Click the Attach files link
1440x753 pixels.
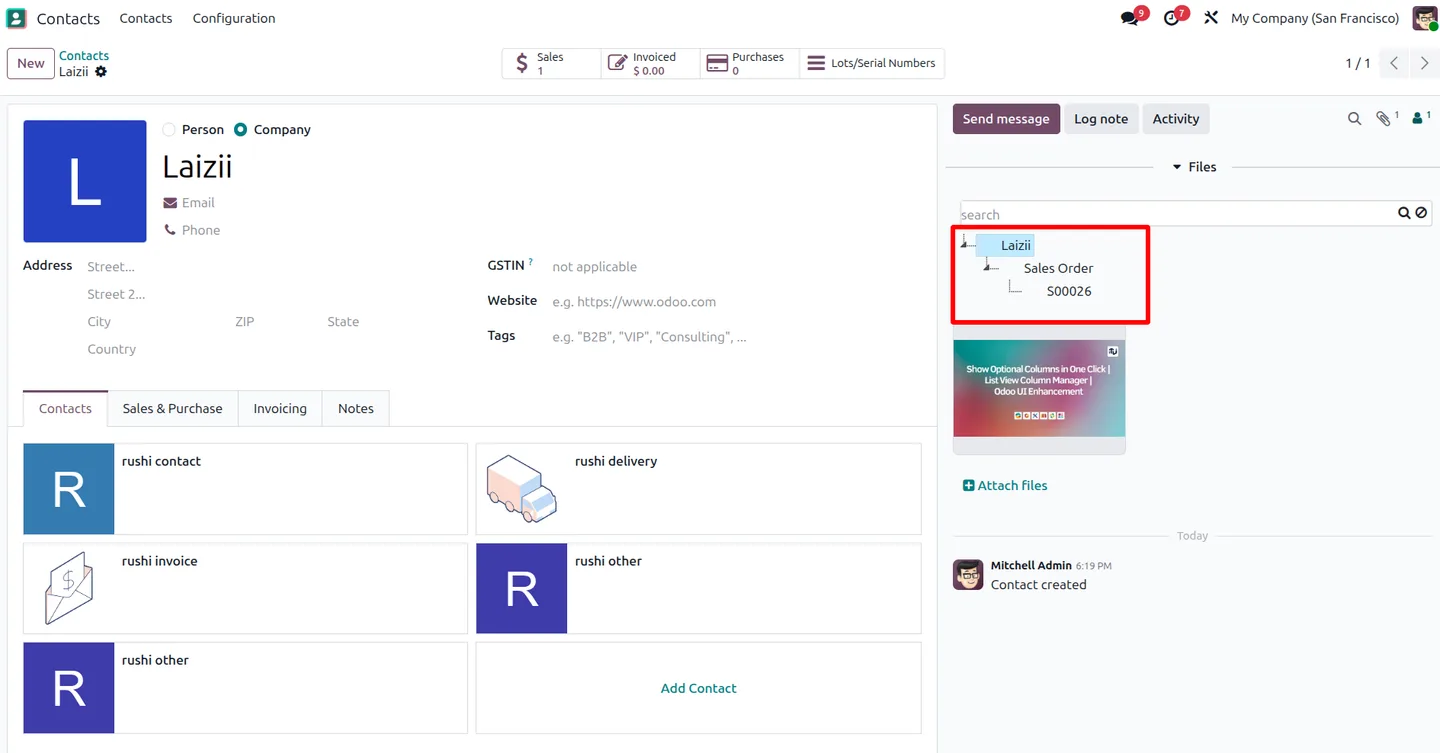point(1005,486)
